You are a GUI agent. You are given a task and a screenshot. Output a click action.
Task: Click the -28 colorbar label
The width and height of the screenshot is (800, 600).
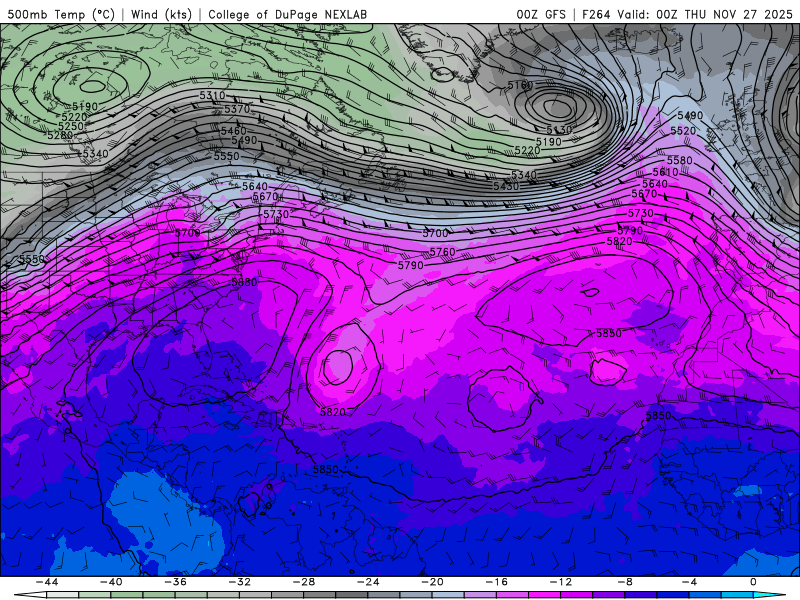(304, 582)
